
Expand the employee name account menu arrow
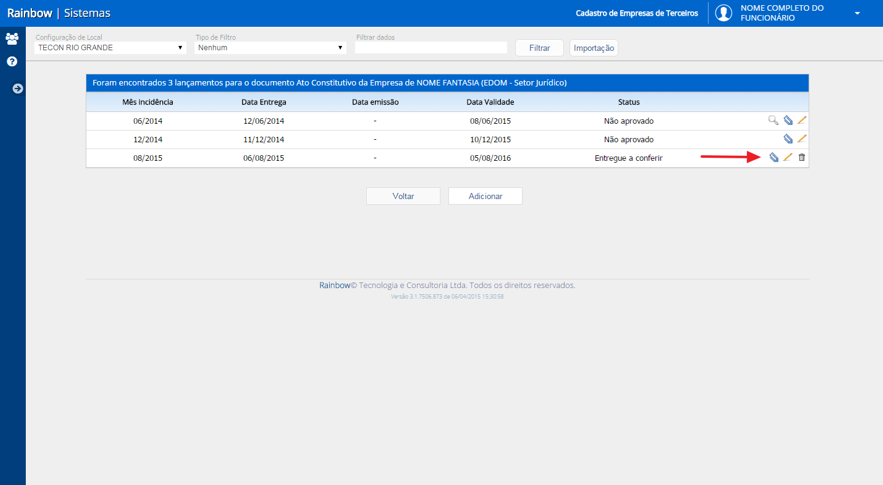[x=857, y=13]
